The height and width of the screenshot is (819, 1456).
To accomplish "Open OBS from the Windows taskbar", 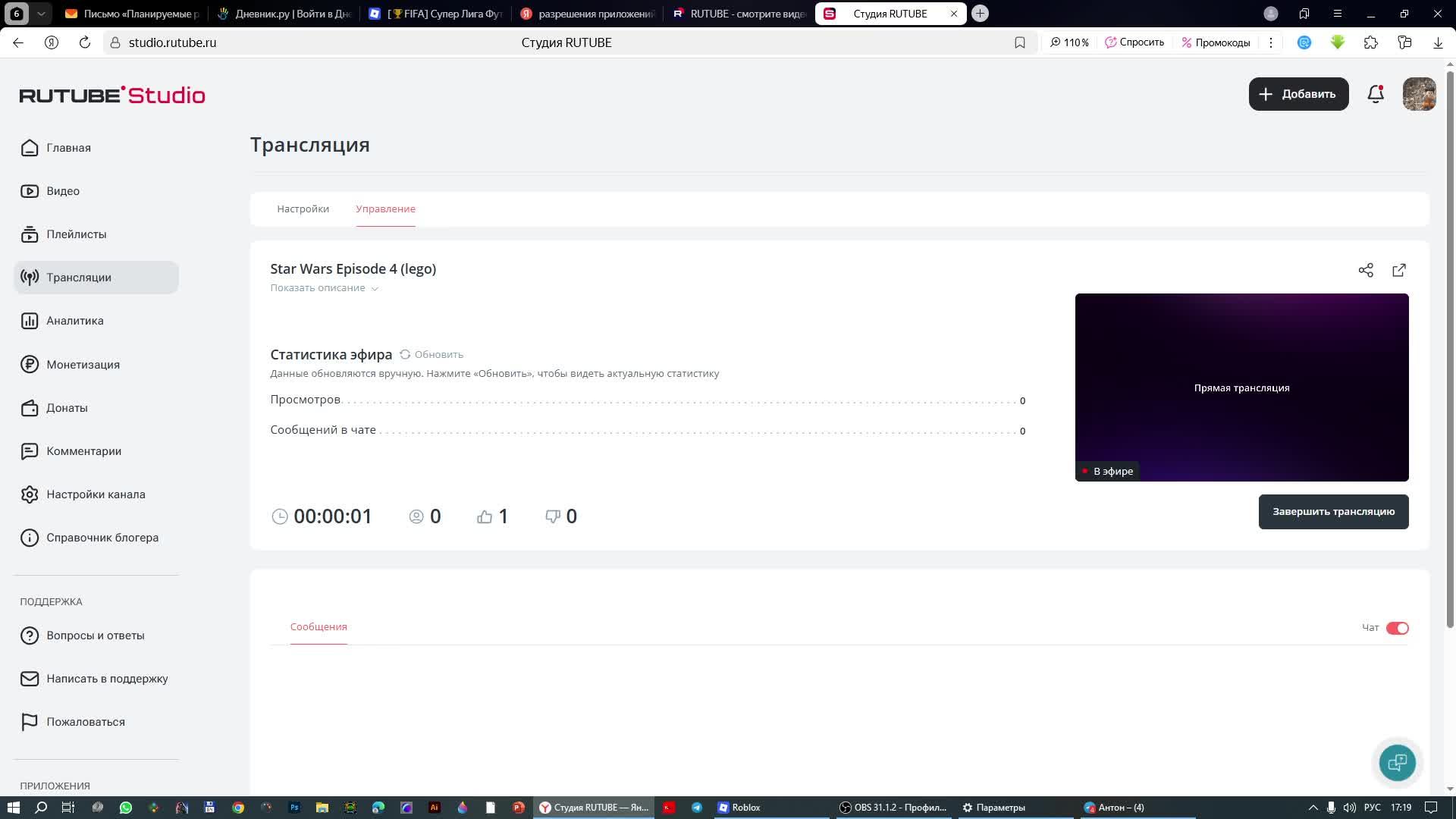I will 893,808.
